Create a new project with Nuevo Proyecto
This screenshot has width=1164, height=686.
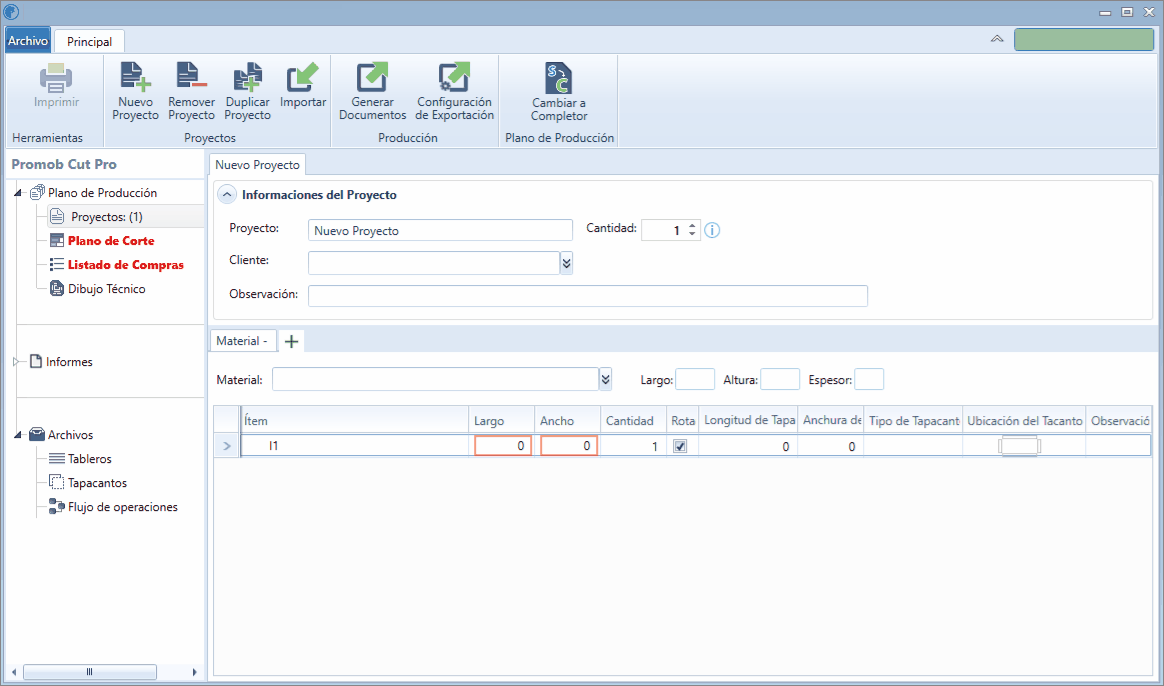pyautogui.click(x=135, y=91)
